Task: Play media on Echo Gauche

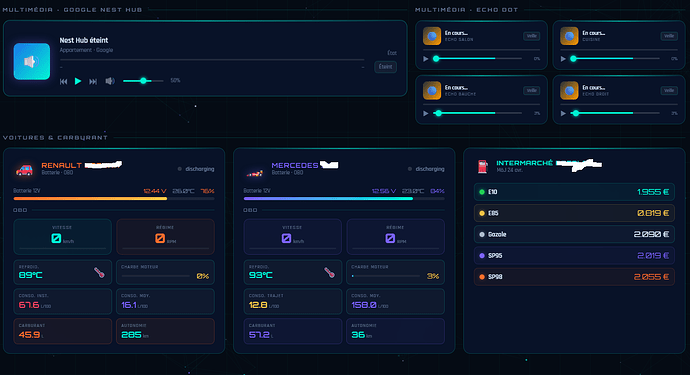Action: pos(426,113)
